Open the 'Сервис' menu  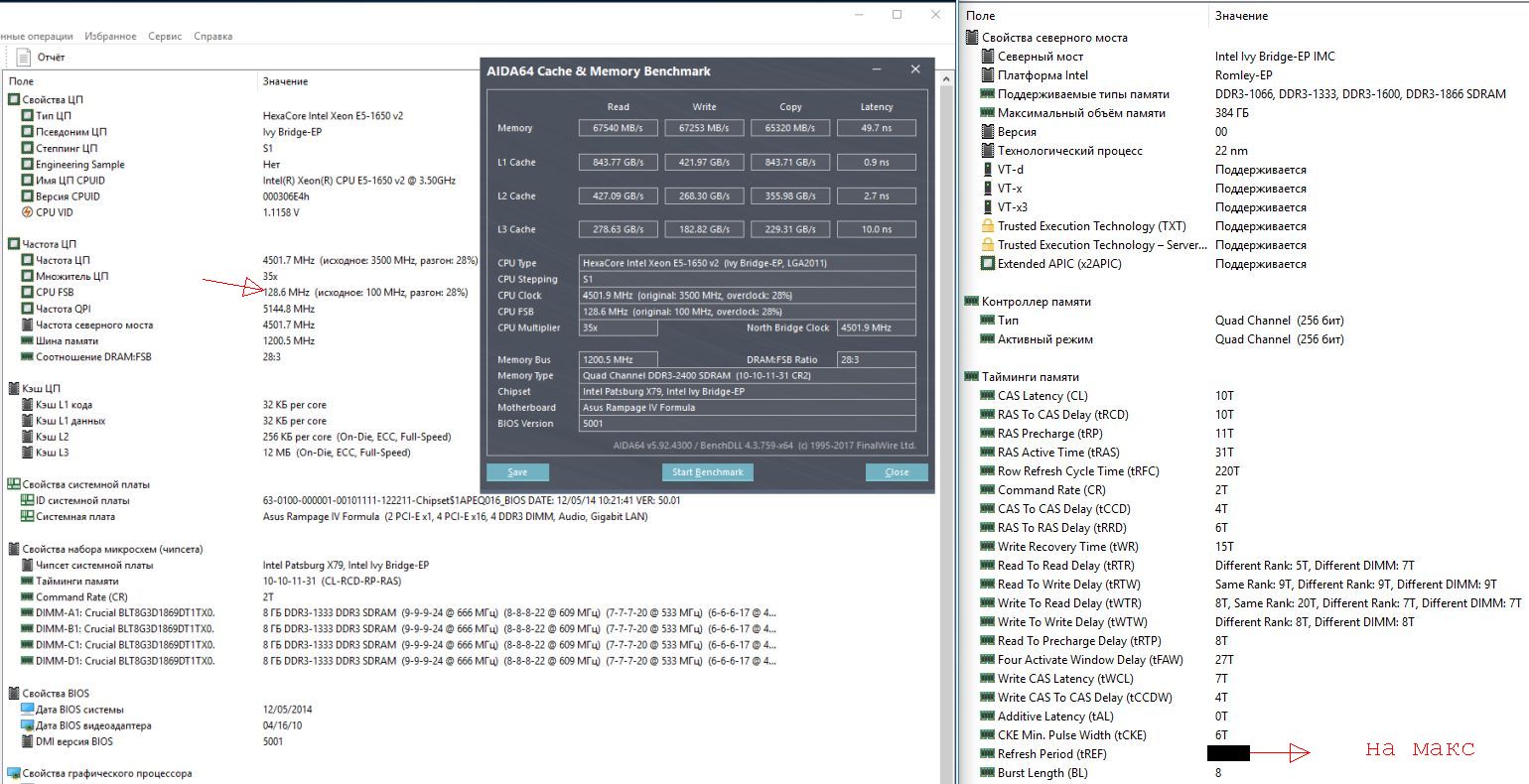point(165,36)
